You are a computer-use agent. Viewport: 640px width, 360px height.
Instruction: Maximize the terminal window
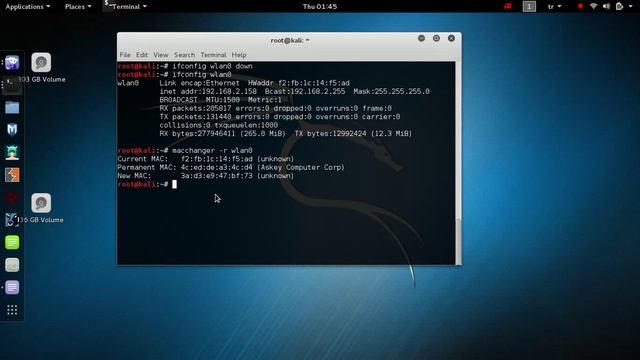[436, 38]
